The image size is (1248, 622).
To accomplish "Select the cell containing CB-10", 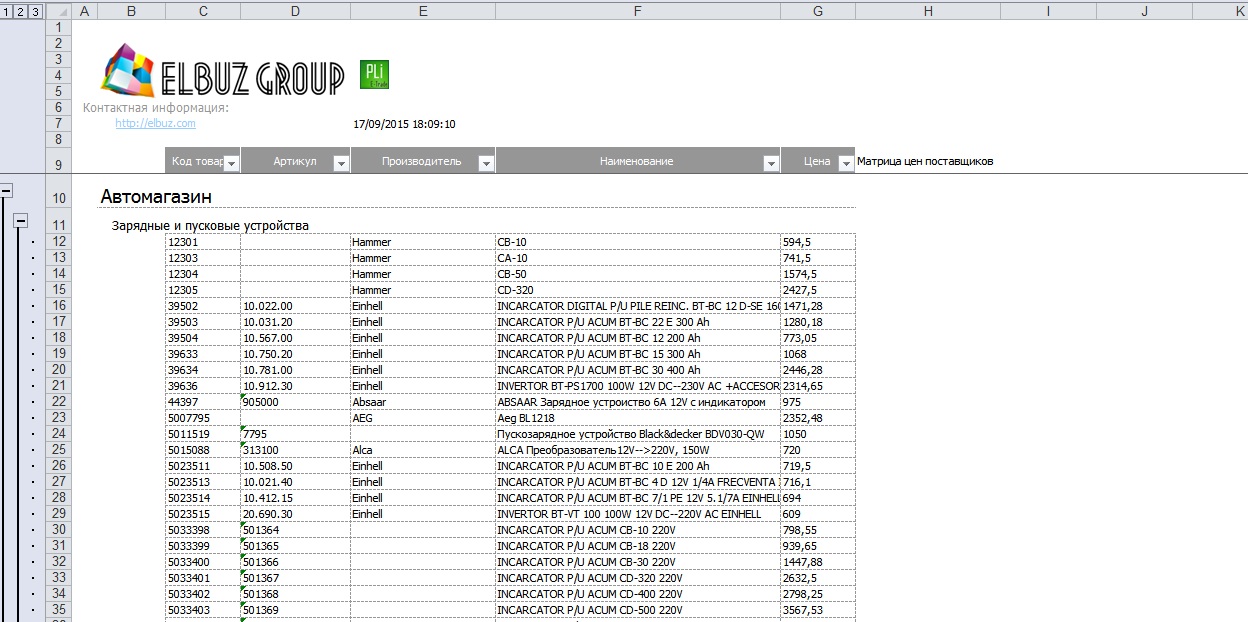I will pos(638,242).
